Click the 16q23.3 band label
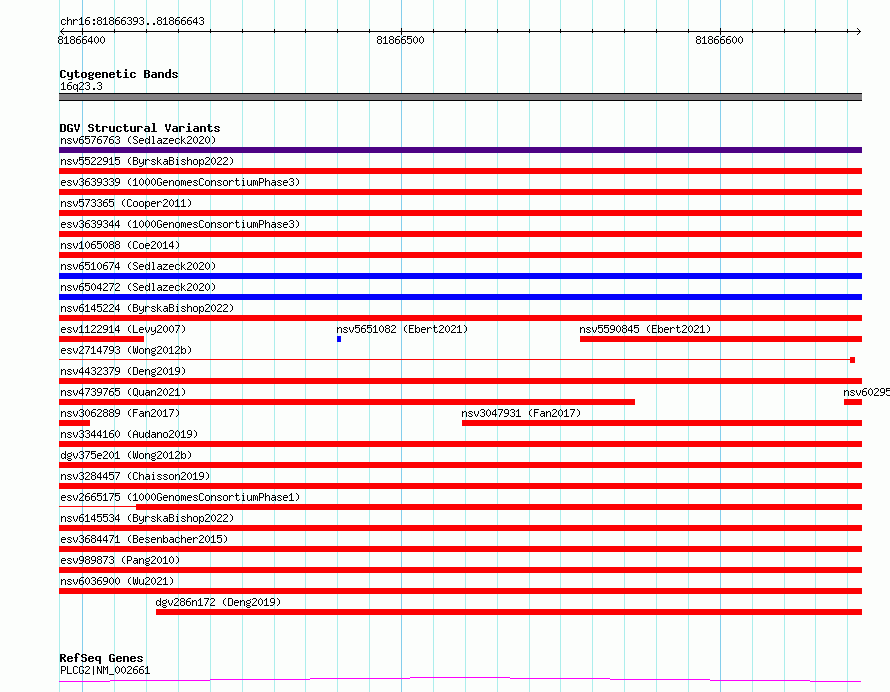Viewport: 890px width, 692px height. 81,86
